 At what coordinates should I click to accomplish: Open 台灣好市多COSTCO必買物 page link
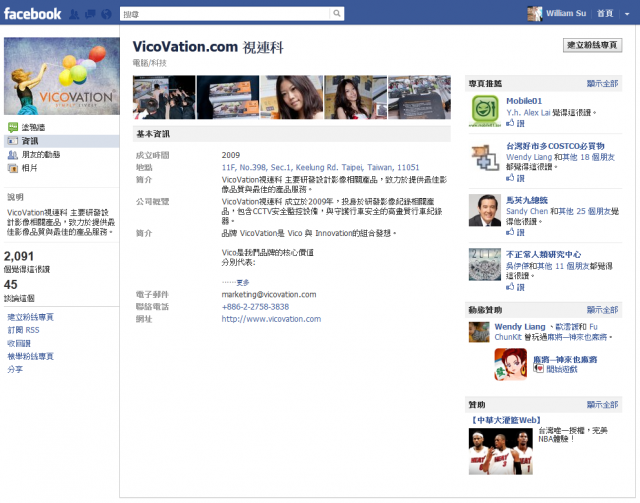coord(556,146)
